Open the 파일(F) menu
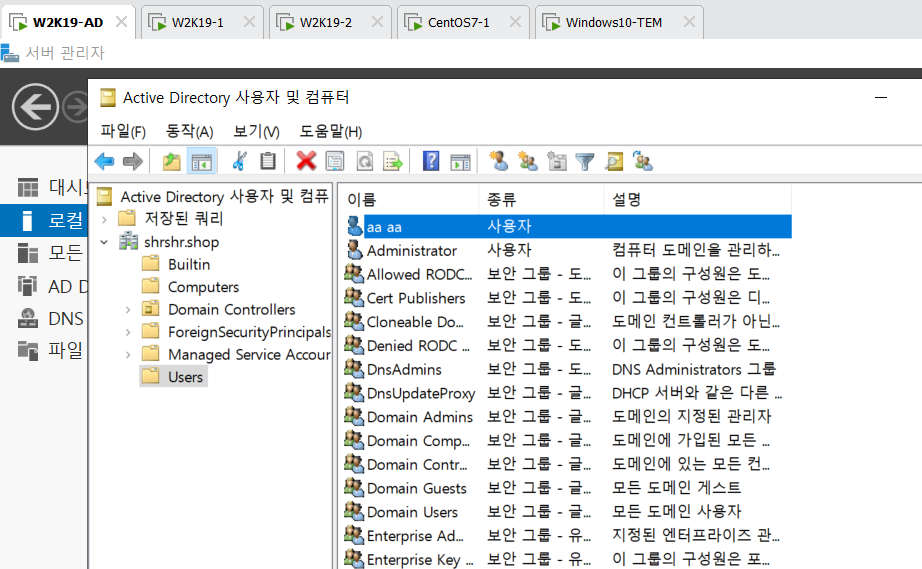The image size is (922, 569). coord(123,131)
